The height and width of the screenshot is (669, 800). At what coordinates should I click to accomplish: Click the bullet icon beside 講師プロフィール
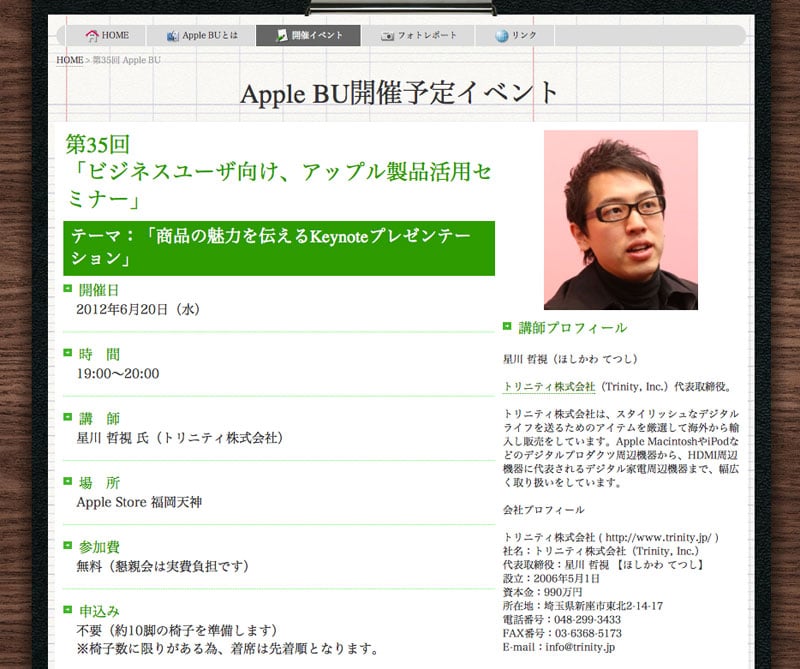coord(507,327)
